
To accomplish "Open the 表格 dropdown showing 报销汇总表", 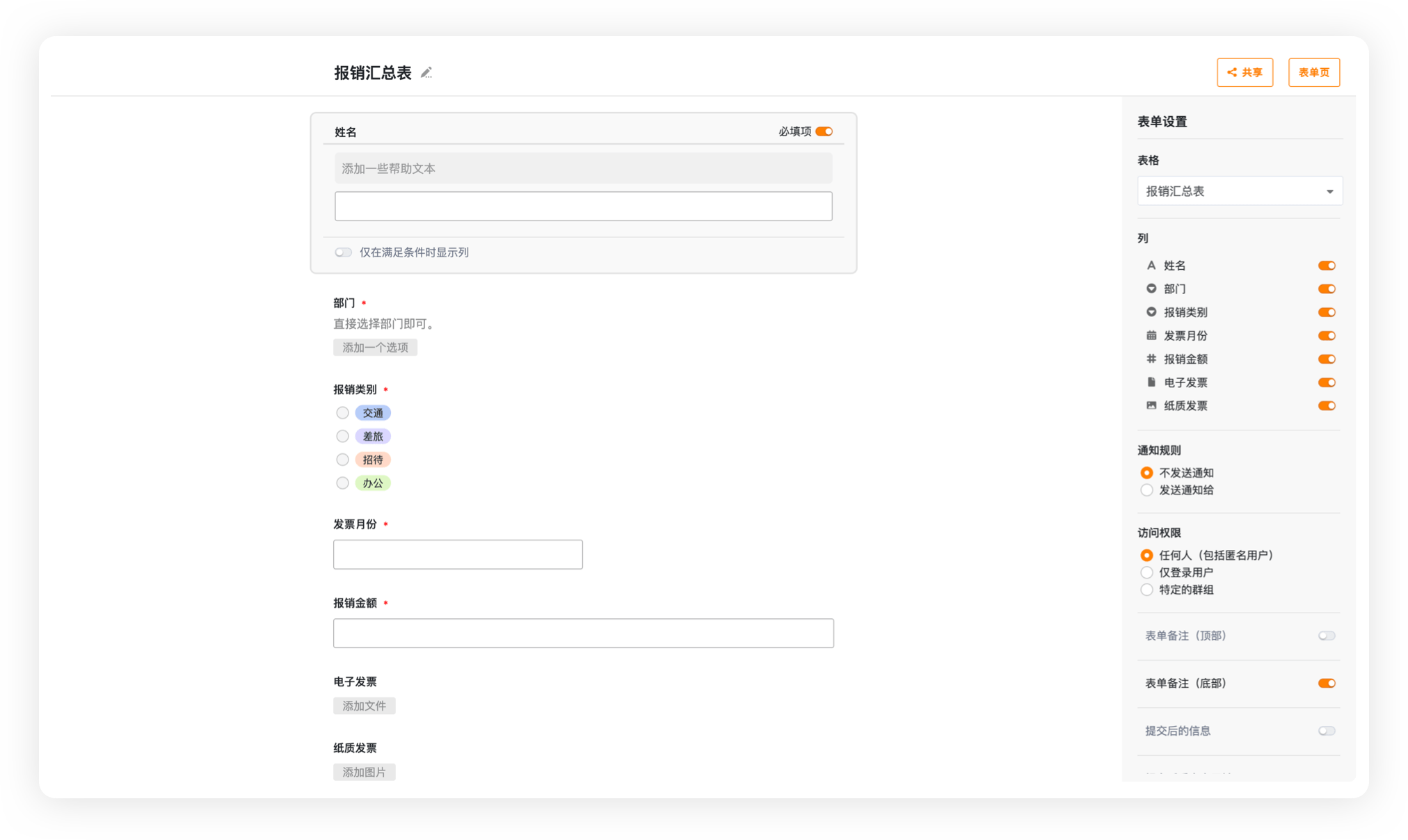I will [1240, 191].
